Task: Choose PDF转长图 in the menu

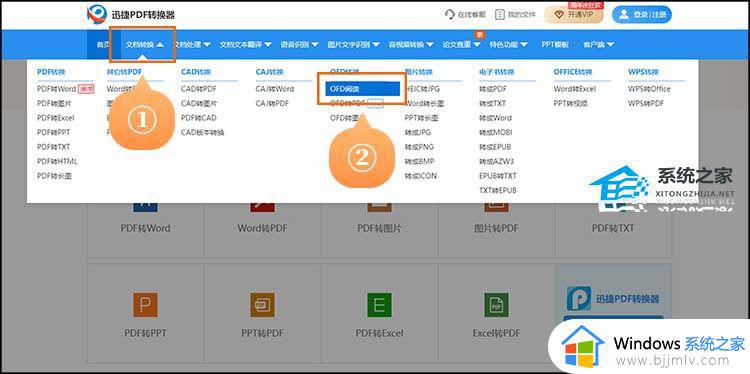Action: point(55,176)
